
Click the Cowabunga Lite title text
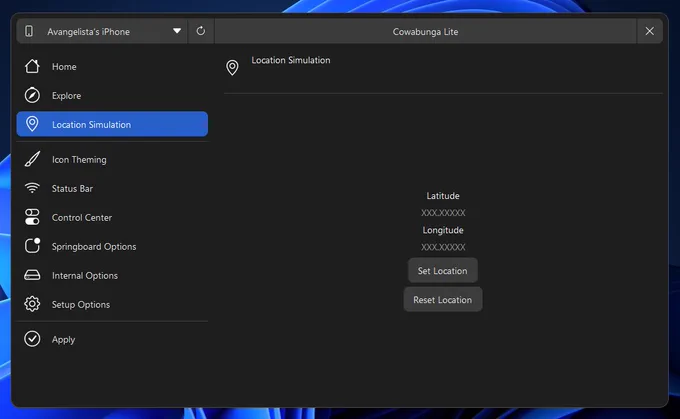425,32
